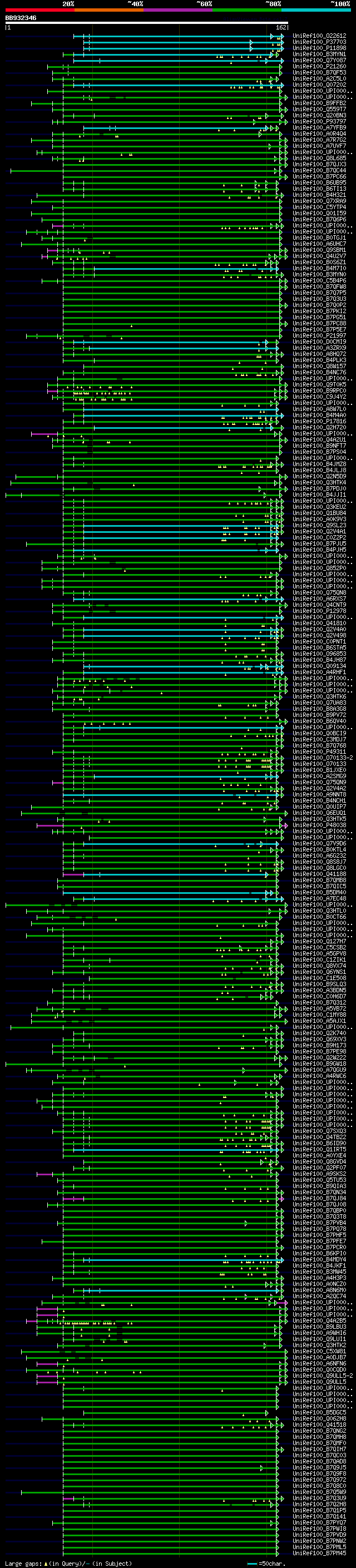Click UniRef100_B4H321 entry
This screenshot has height=1568, width=356.
click(x=319, y=195)
